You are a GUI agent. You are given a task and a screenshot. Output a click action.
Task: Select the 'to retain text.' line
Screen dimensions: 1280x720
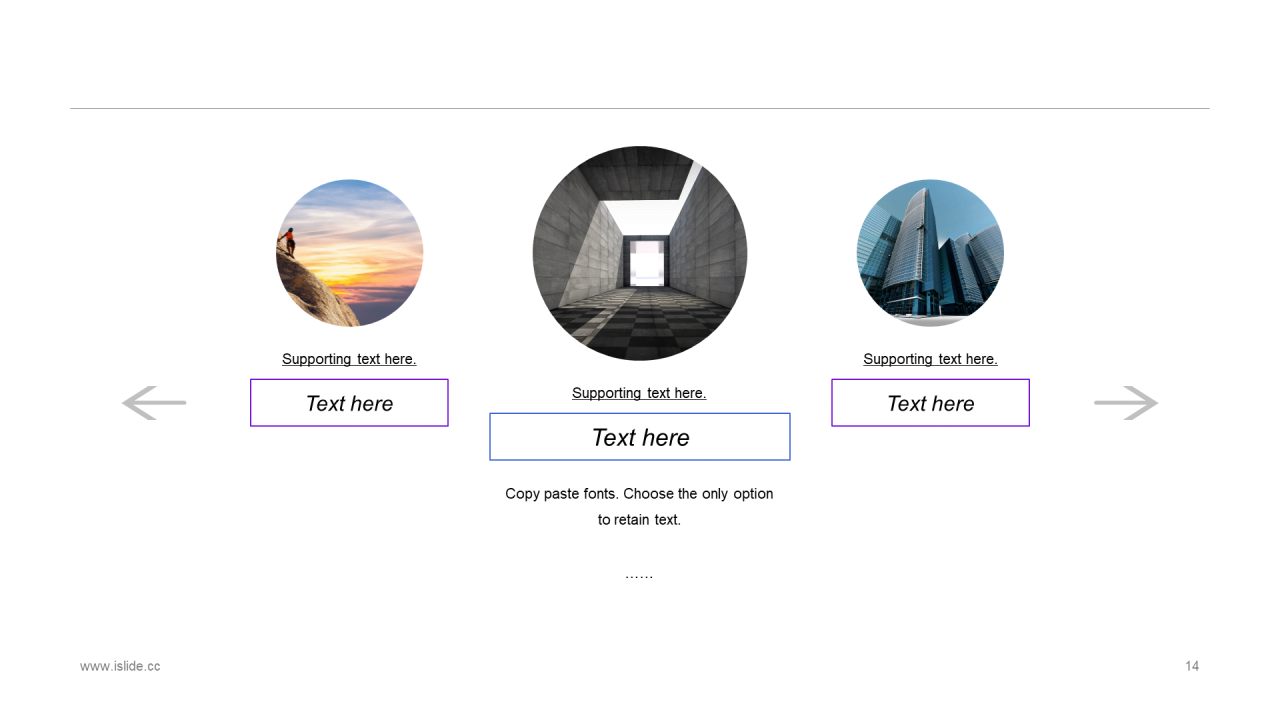(x=639, y=520)
